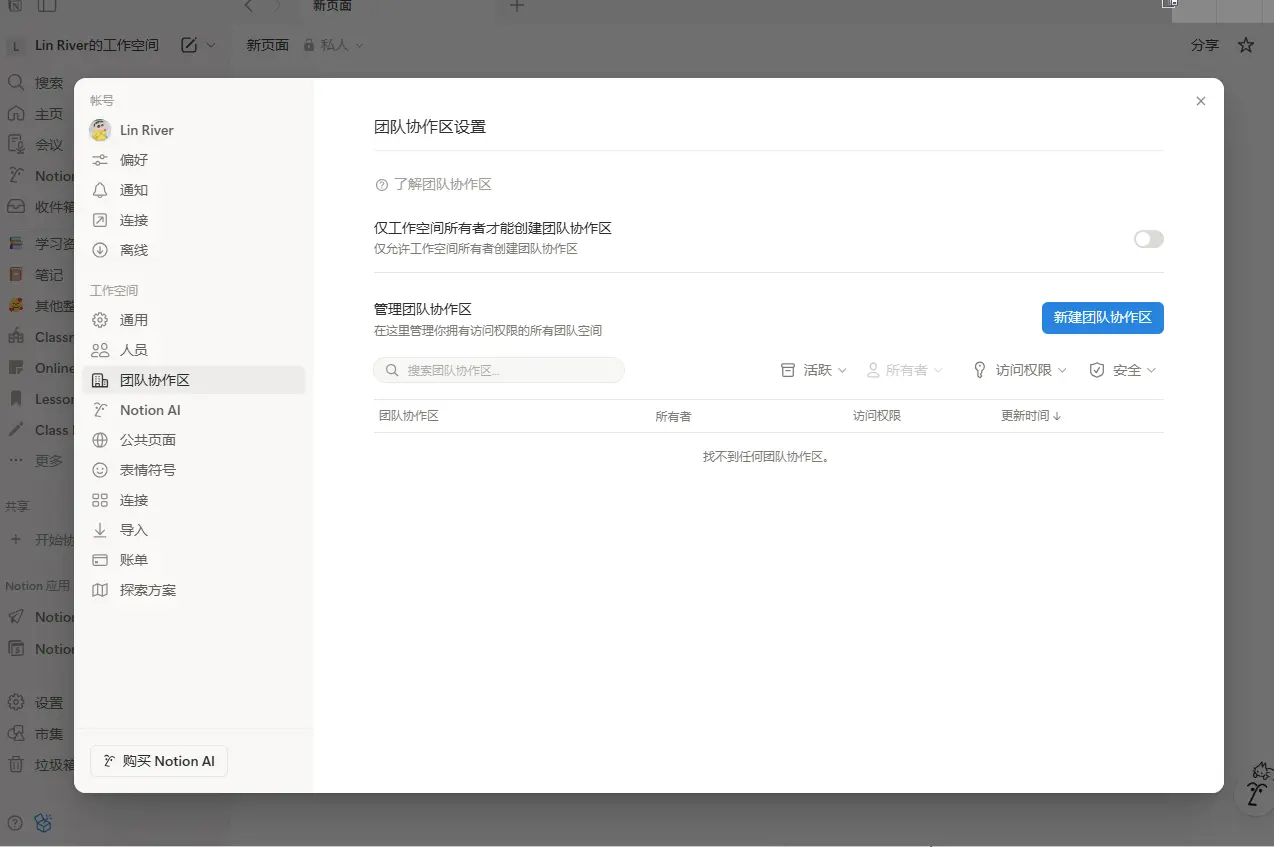Click the 新建团队协作区 button
This screenshot has height=847, width=1274.
tap(1102, 317)
